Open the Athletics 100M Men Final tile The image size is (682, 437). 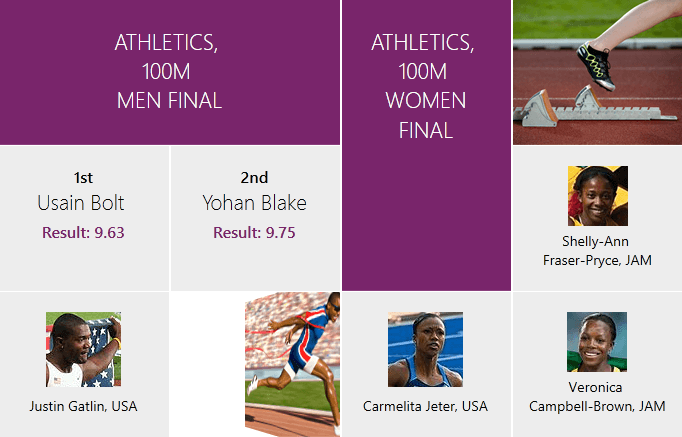coord(170,72)
